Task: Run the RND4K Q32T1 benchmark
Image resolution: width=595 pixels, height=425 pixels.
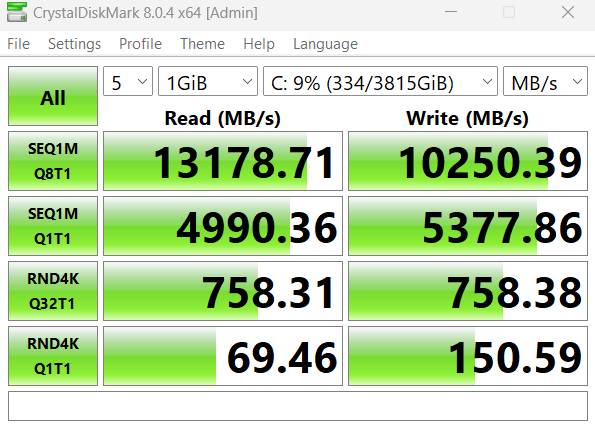Action: 53,291
